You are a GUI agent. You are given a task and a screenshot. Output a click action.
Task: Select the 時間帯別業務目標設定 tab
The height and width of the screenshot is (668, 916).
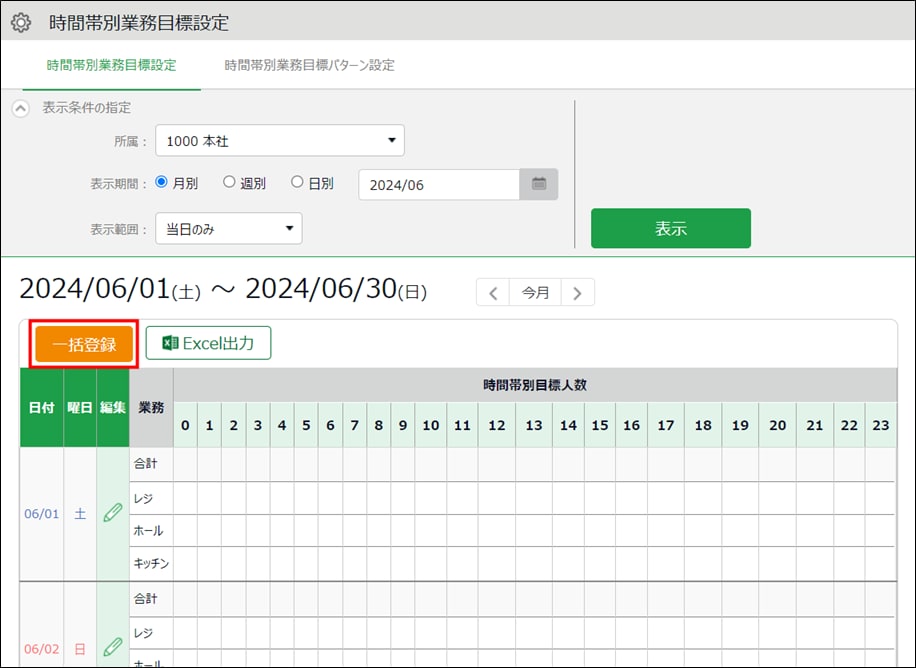111,66
